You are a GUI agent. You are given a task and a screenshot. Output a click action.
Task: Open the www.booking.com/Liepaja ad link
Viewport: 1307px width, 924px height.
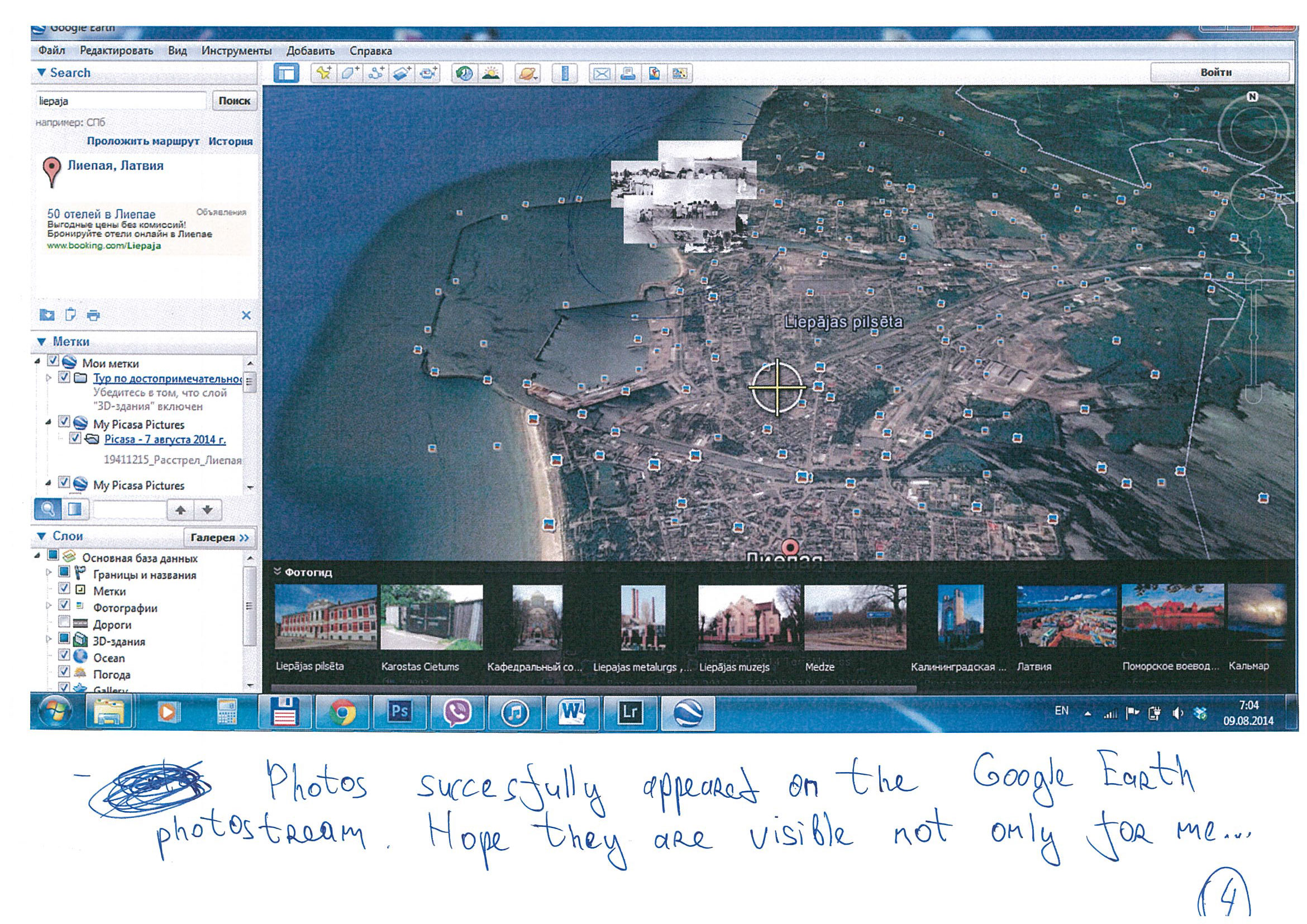103,246
